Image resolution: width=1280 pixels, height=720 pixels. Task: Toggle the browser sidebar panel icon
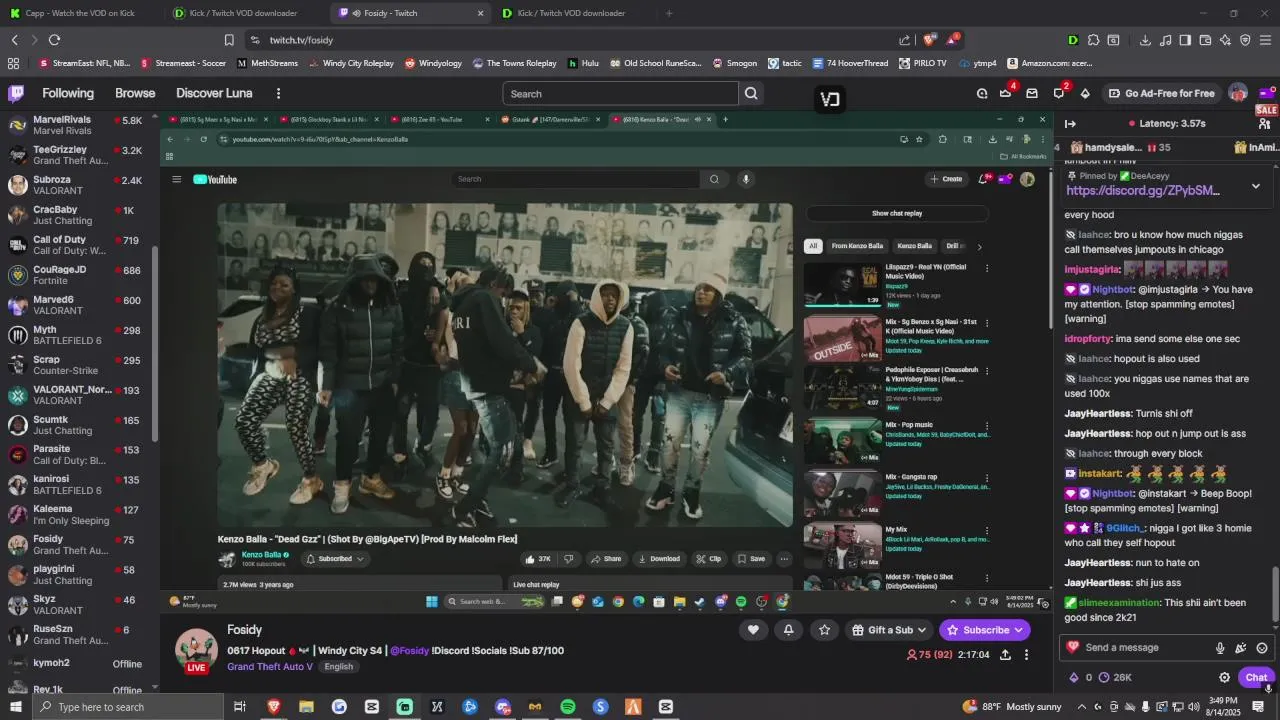tap(1185, 40)
